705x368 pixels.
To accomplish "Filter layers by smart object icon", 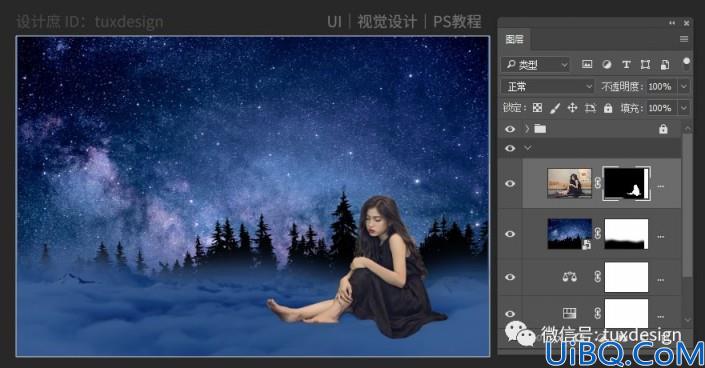I will coord(665,65).
